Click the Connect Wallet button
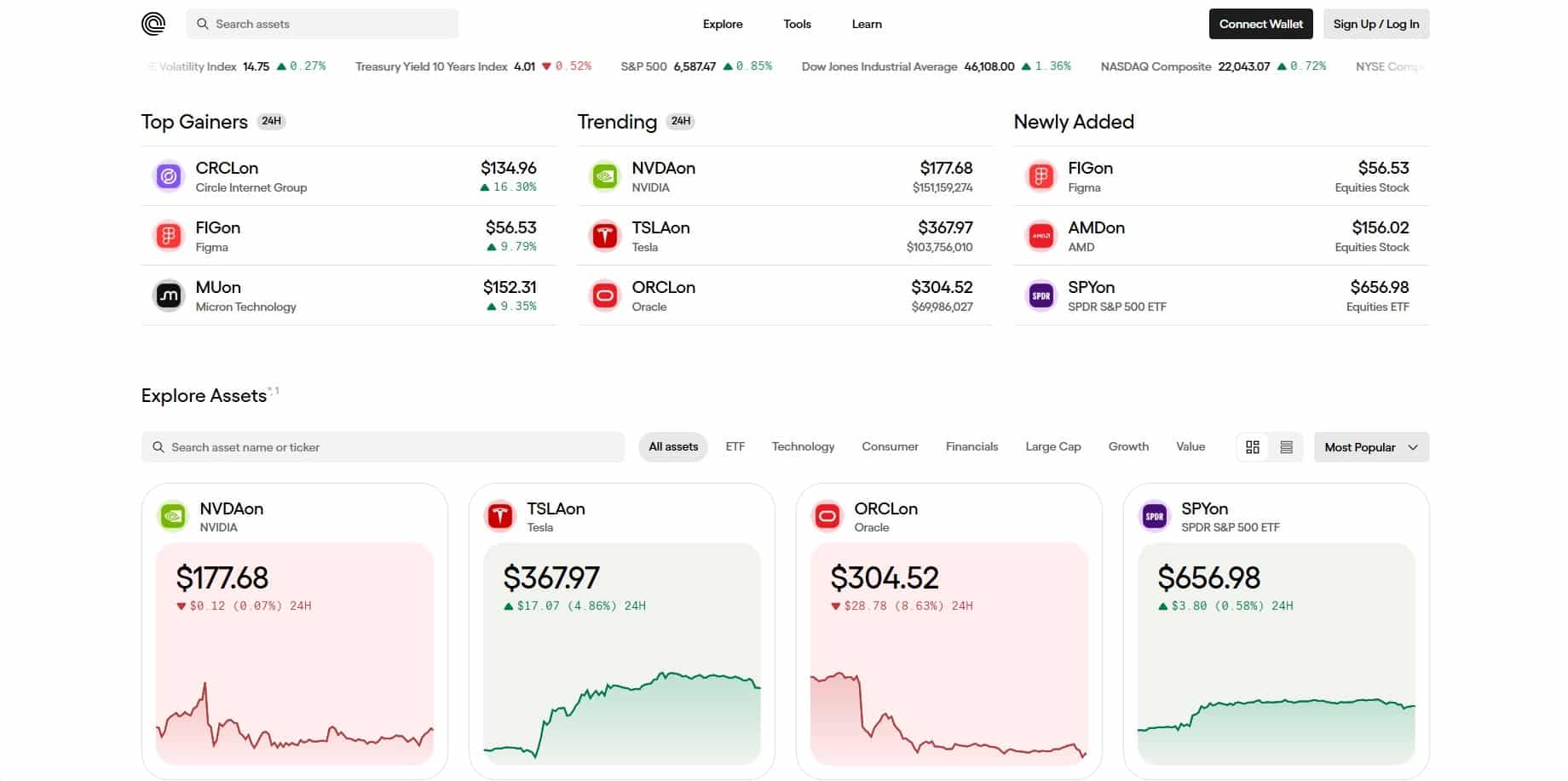 pos(1261,24)
